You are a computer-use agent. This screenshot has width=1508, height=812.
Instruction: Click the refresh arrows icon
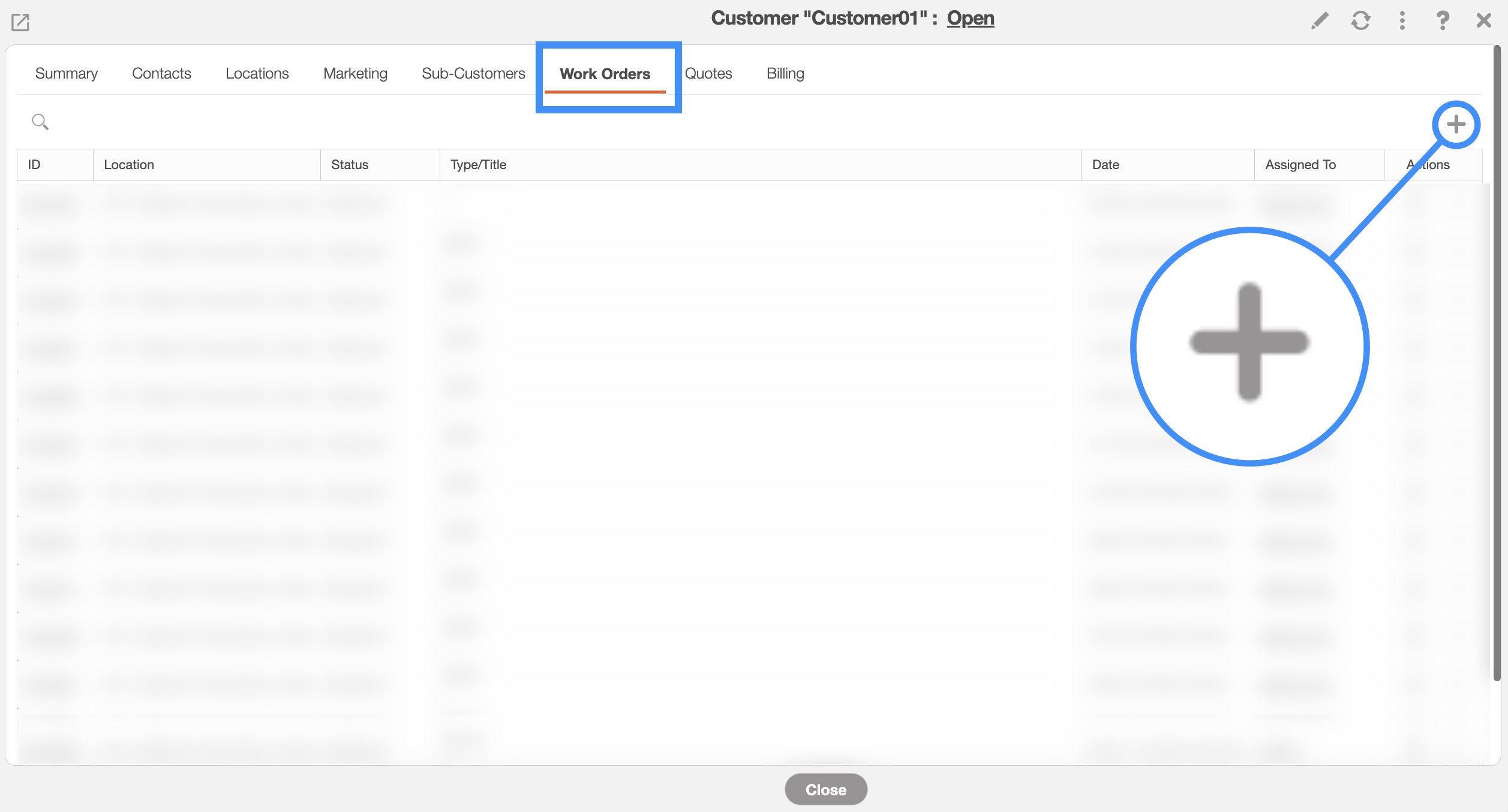(1360, 21)
